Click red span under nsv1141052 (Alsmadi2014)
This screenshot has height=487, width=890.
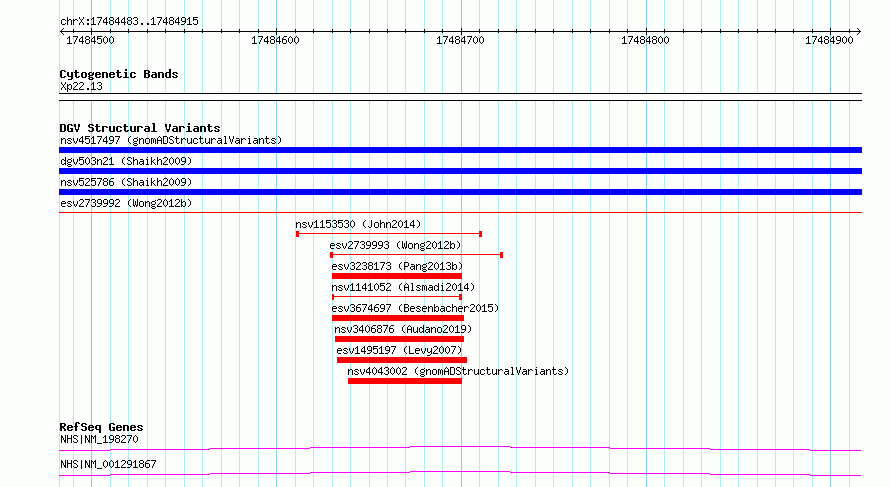point(397,297)
